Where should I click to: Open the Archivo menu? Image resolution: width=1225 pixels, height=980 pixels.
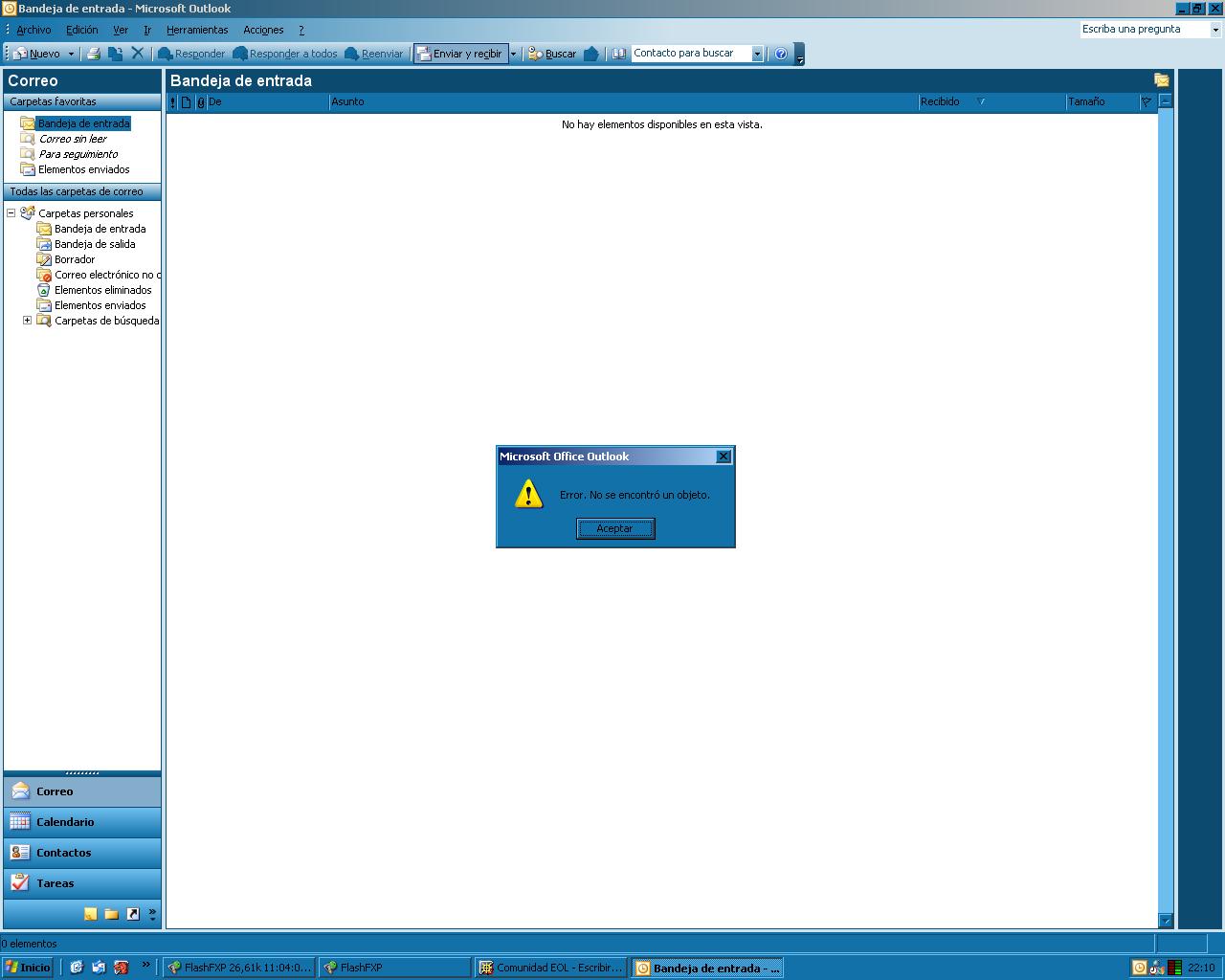tap(34, 30)
